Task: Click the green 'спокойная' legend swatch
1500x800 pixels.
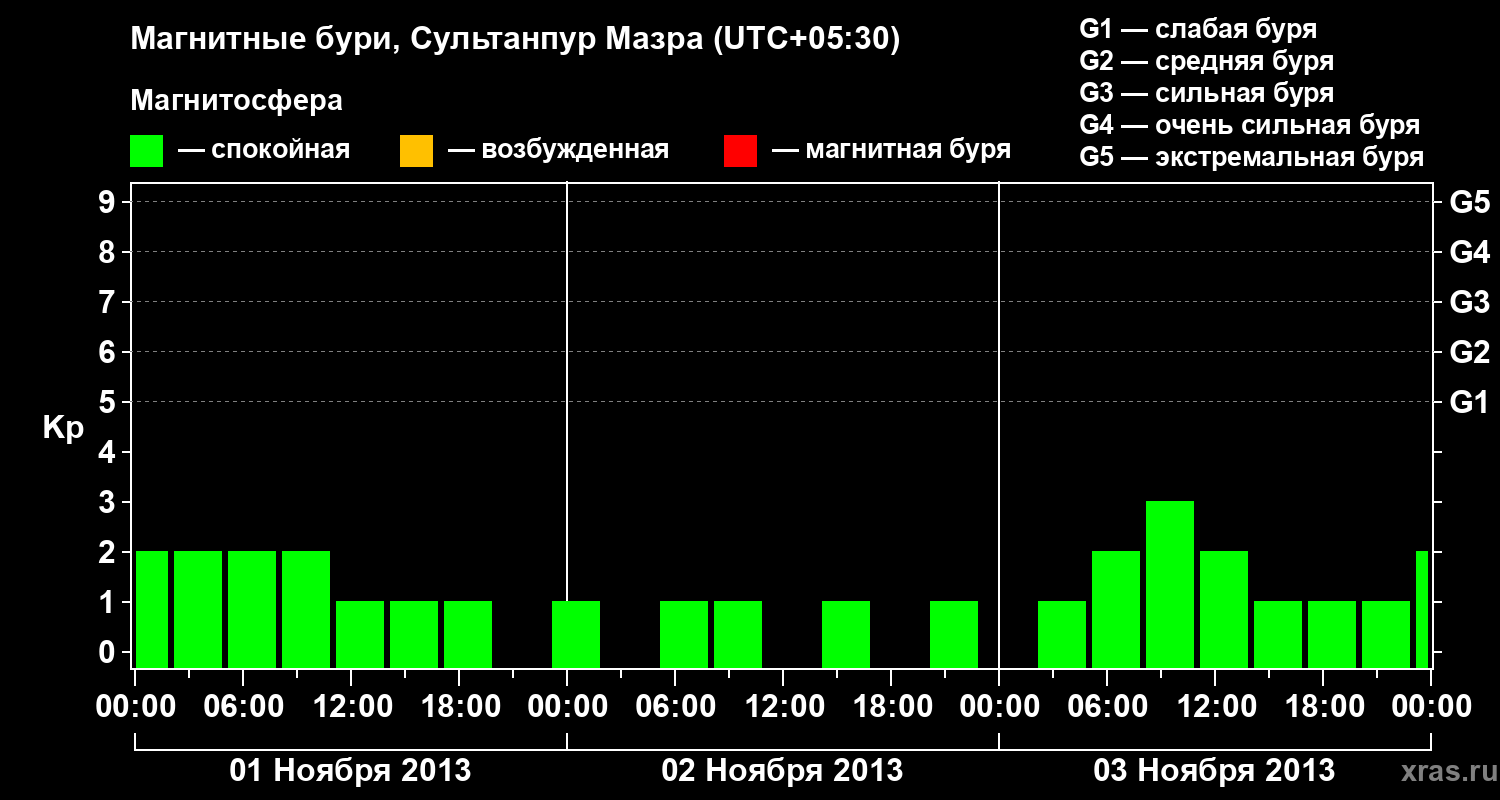Action: (x=147, y=151)
